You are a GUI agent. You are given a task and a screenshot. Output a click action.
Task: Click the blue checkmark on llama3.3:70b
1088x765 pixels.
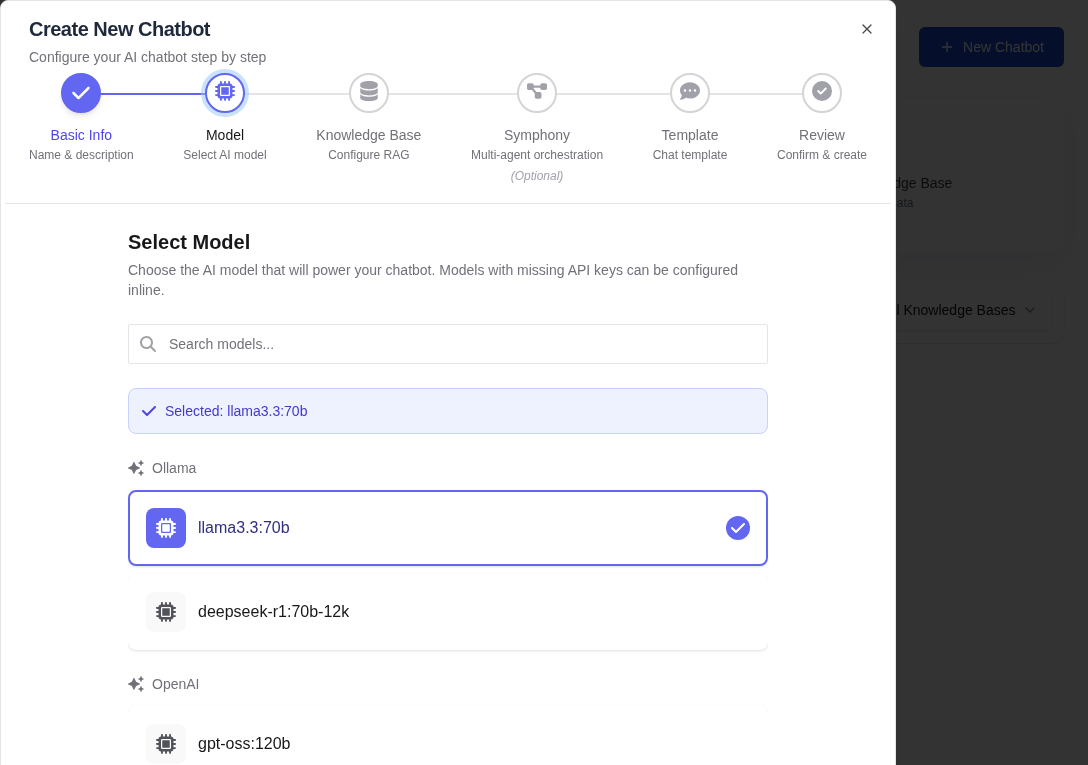738,528
